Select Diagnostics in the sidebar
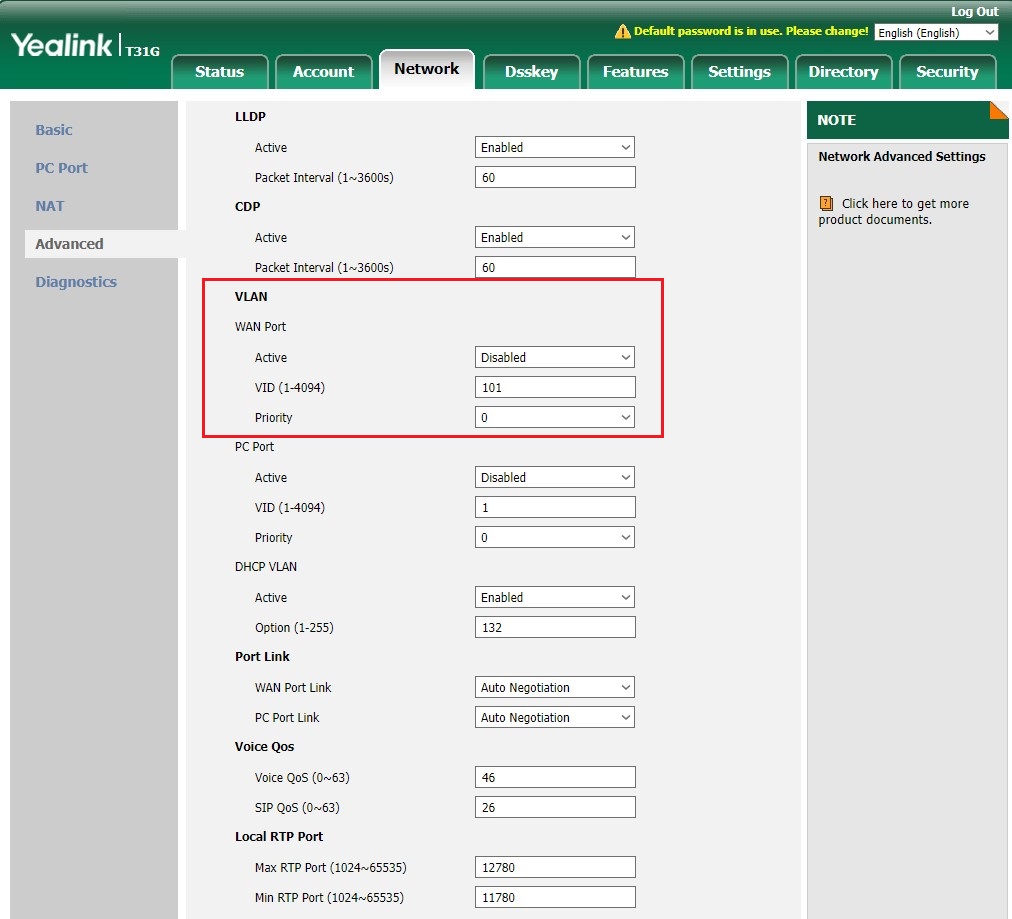The image size is (1012, 919). (76, 282)
